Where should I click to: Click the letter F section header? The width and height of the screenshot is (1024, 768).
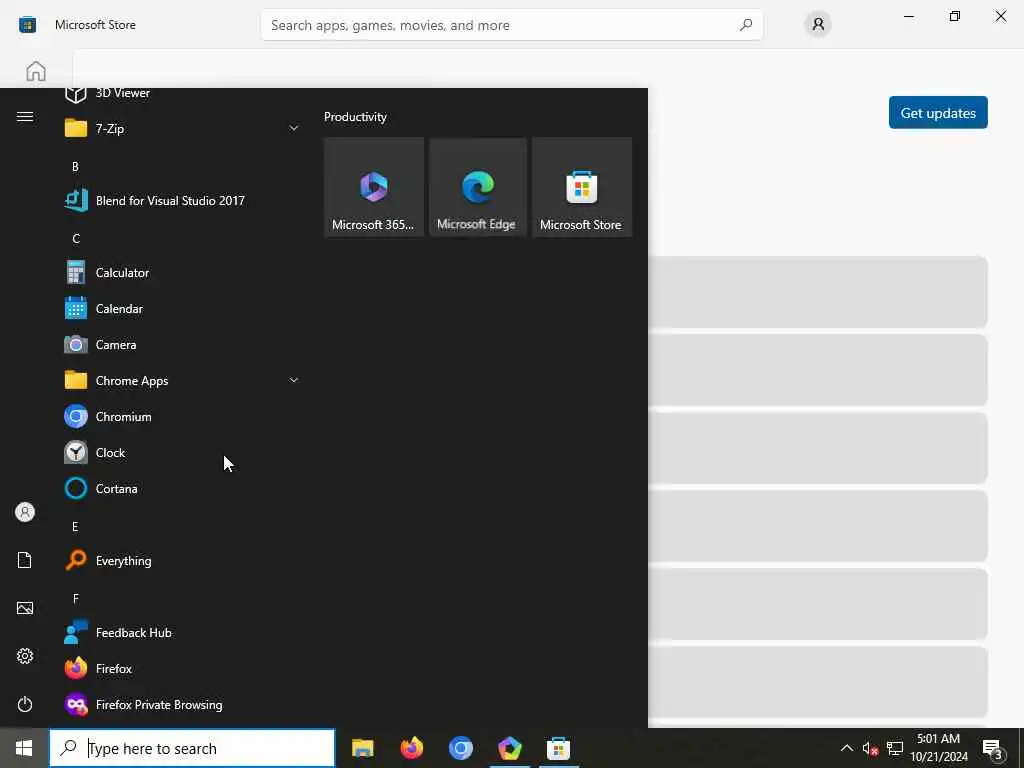tap(76, 598)
